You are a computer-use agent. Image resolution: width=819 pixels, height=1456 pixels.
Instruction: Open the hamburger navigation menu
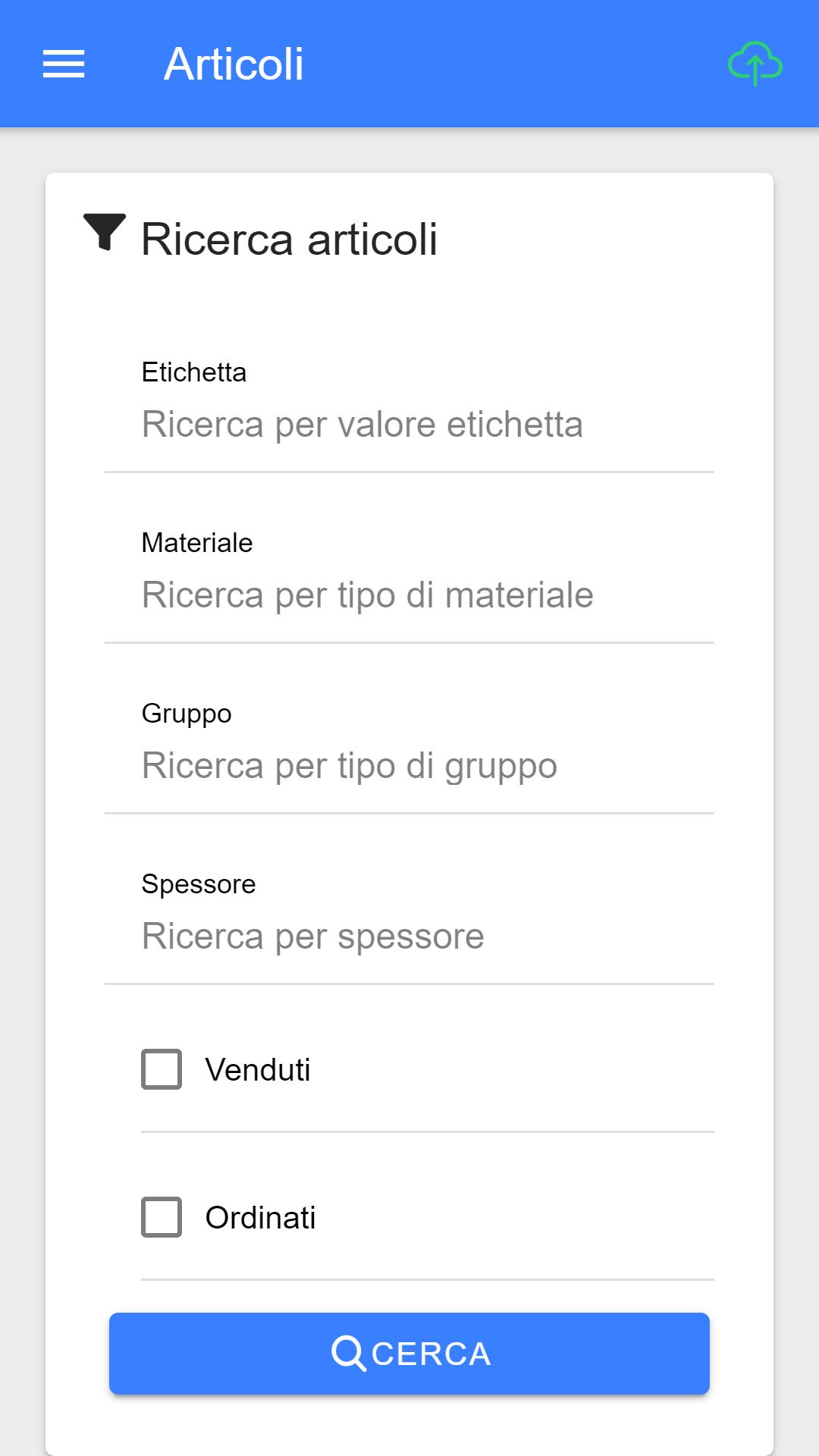pos(64,64)
